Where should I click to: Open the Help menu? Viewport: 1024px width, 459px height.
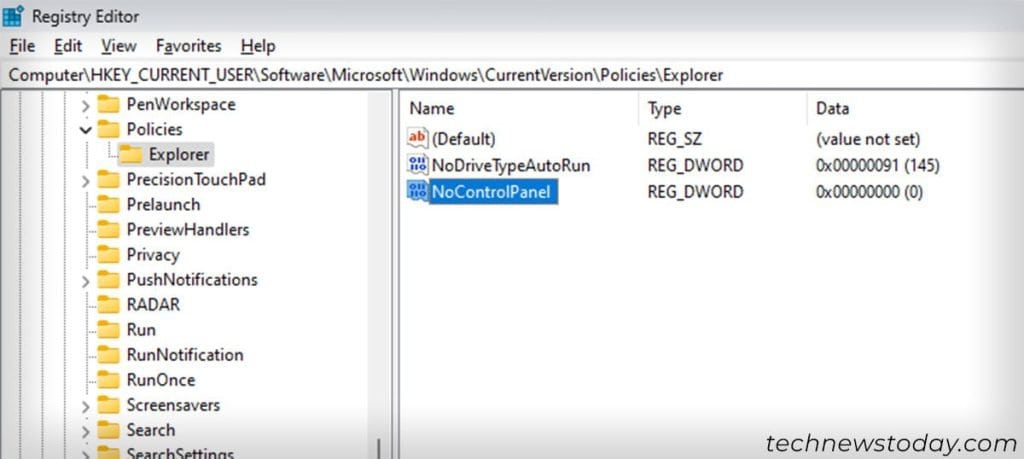click(x=258, y=46)
